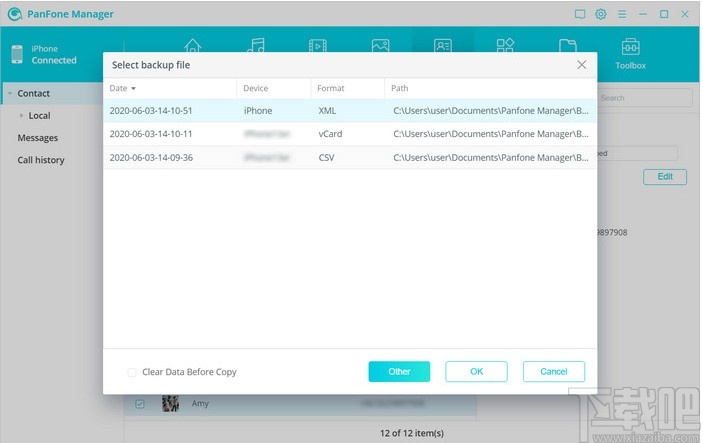Select backup dated 2020-06-03-14-09-36
703x443 pixels.
point(350,157)
